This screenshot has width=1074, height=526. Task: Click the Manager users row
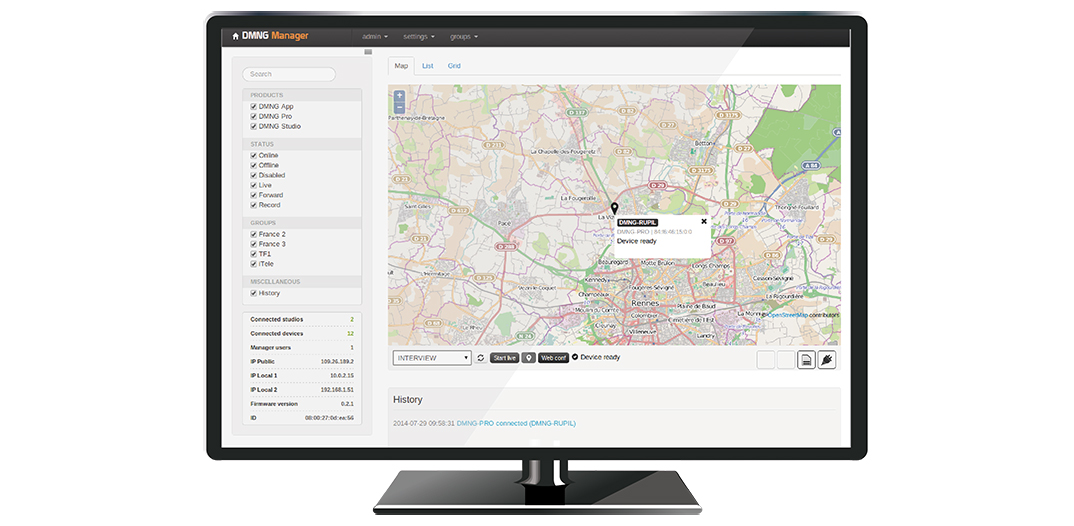[x=302, y=347]
